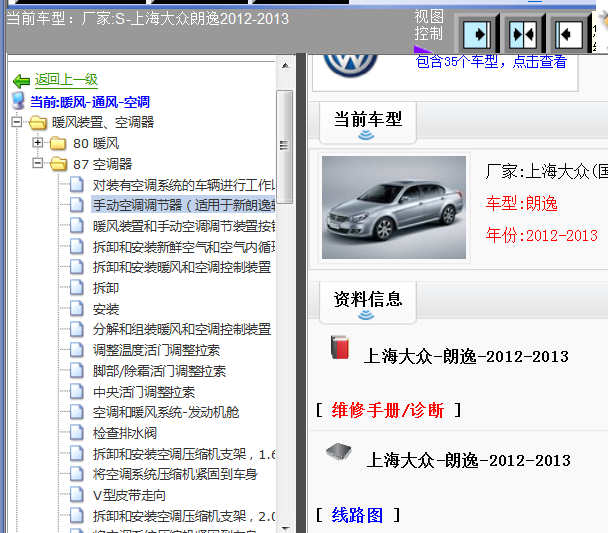Click view control split-center arrows button

click(x=523, y=34)
